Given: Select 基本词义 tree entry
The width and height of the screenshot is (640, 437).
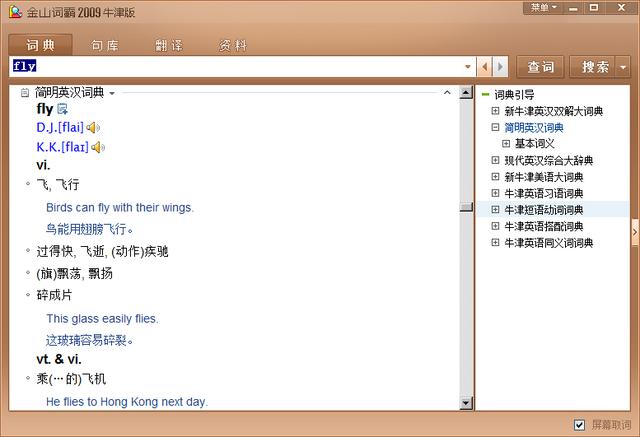Looking at the screenshot, I should click(534, 144).
